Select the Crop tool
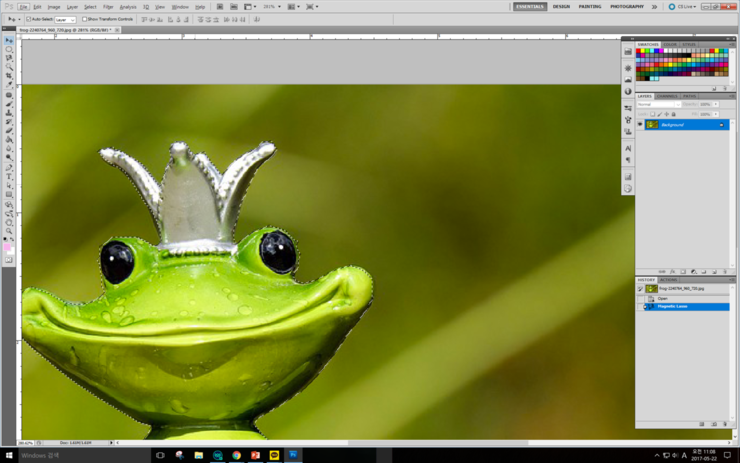 (9, 76)
